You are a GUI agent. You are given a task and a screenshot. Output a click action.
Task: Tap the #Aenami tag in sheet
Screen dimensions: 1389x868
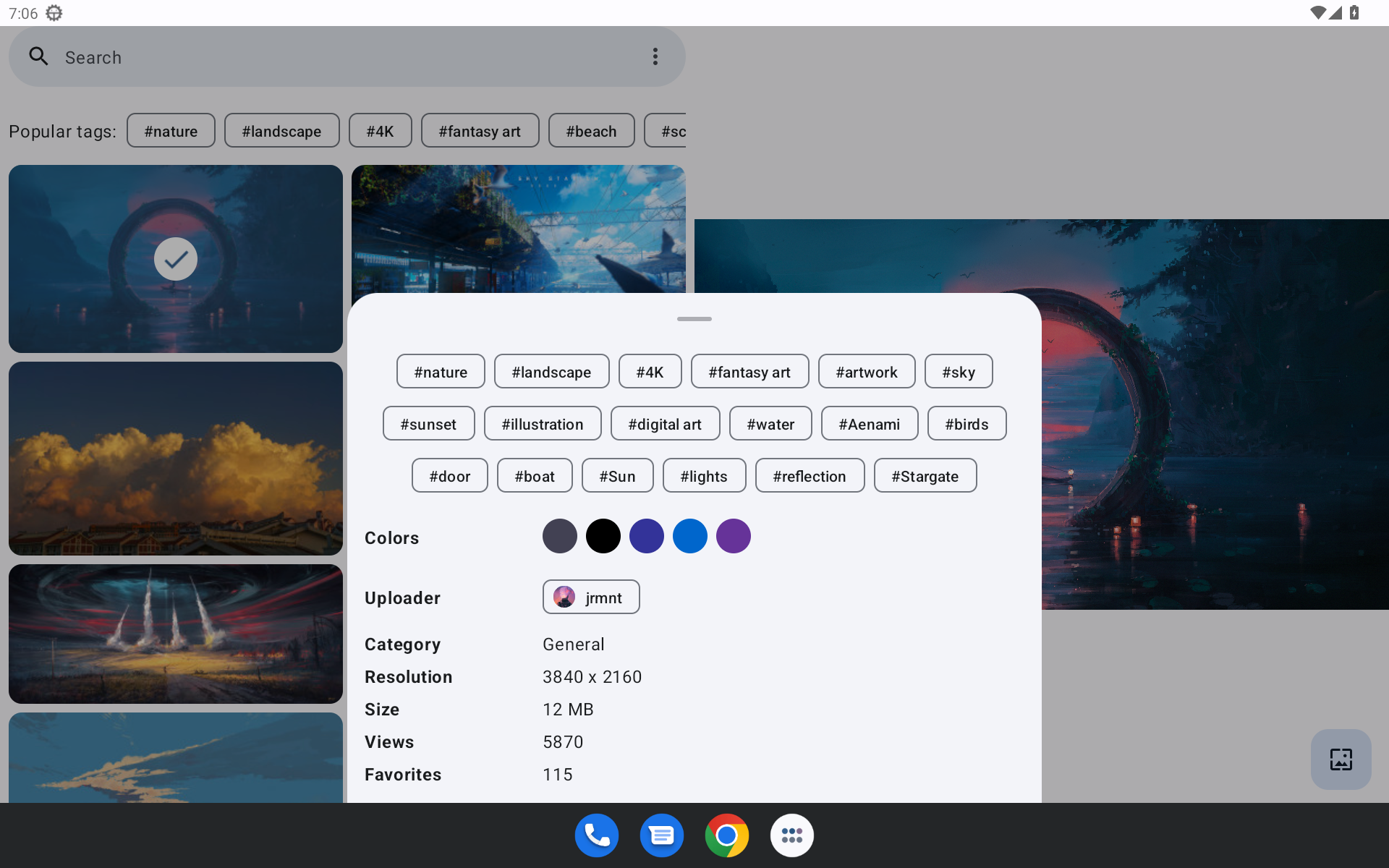(x=869, y=424)
